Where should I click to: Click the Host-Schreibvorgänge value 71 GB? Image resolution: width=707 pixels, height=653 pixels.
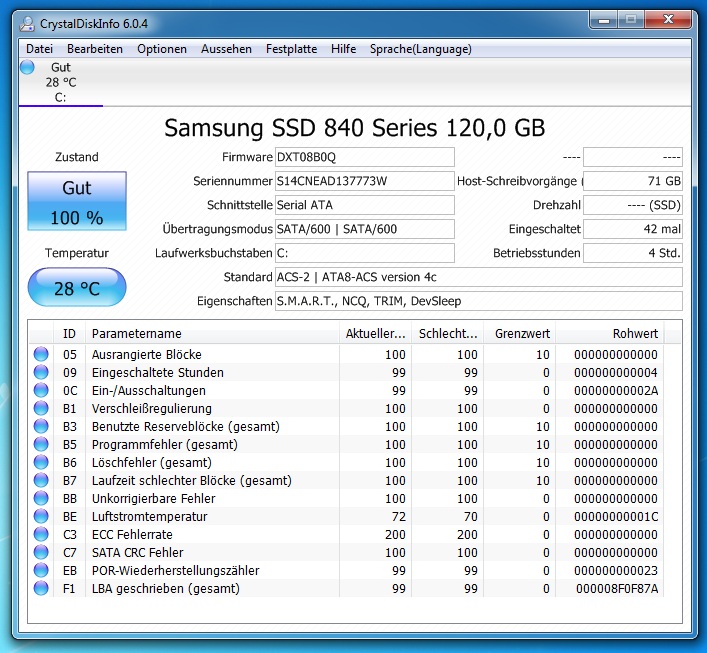[633, 181]
